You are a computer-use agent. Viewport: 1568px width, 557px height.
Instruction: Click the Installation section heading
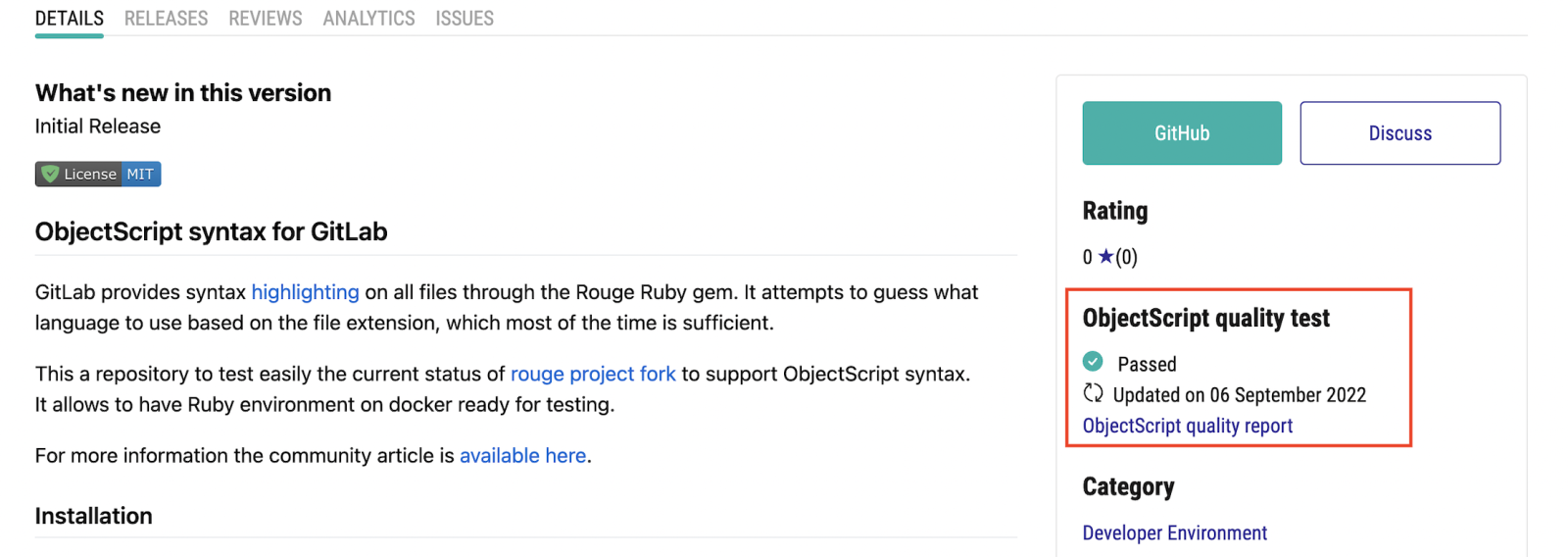coord(93,517)
